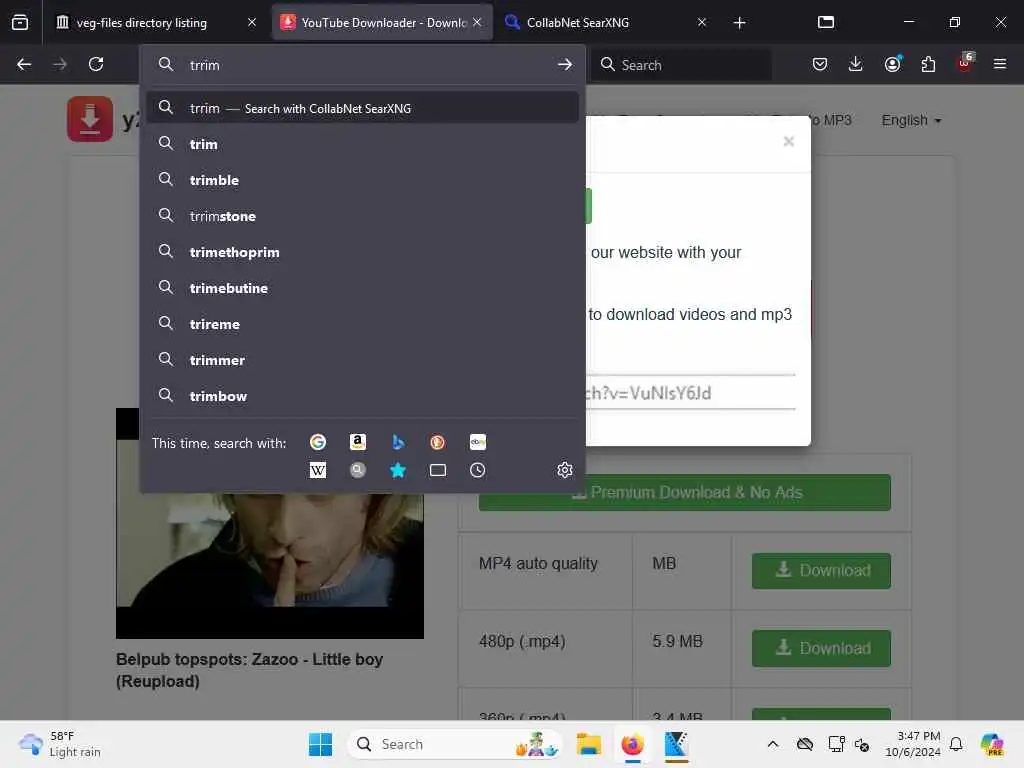Image resolution: width=1024 pixels, height=768 pixels.
Task: Click the go arrow in the address bar
Action: [x=565, y=65]
